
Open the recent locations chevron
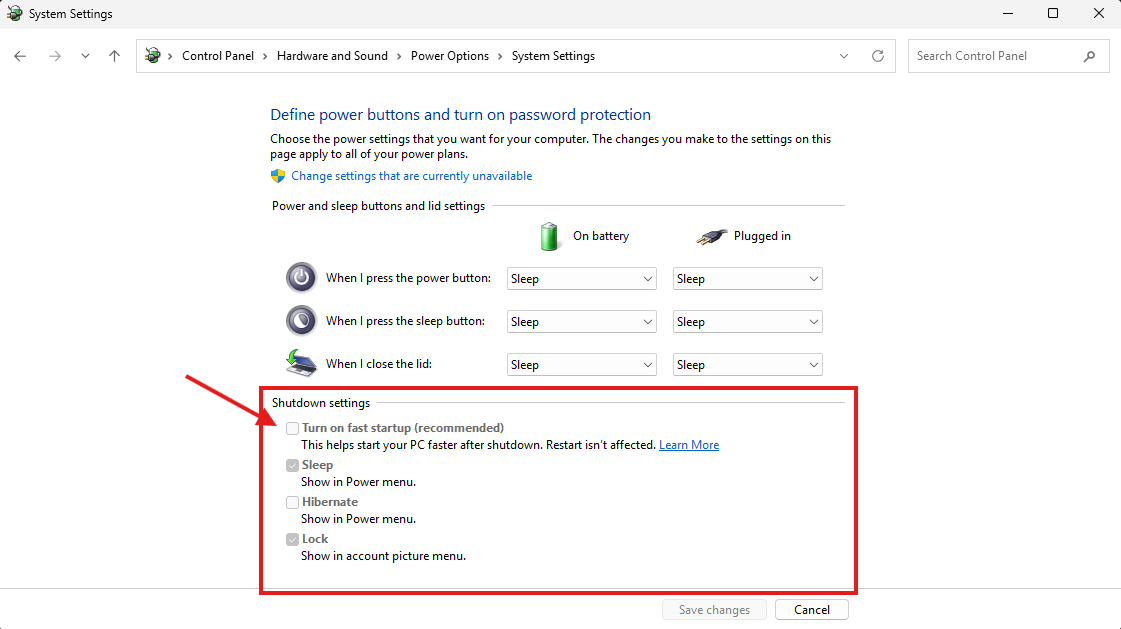tap(85, 56)
